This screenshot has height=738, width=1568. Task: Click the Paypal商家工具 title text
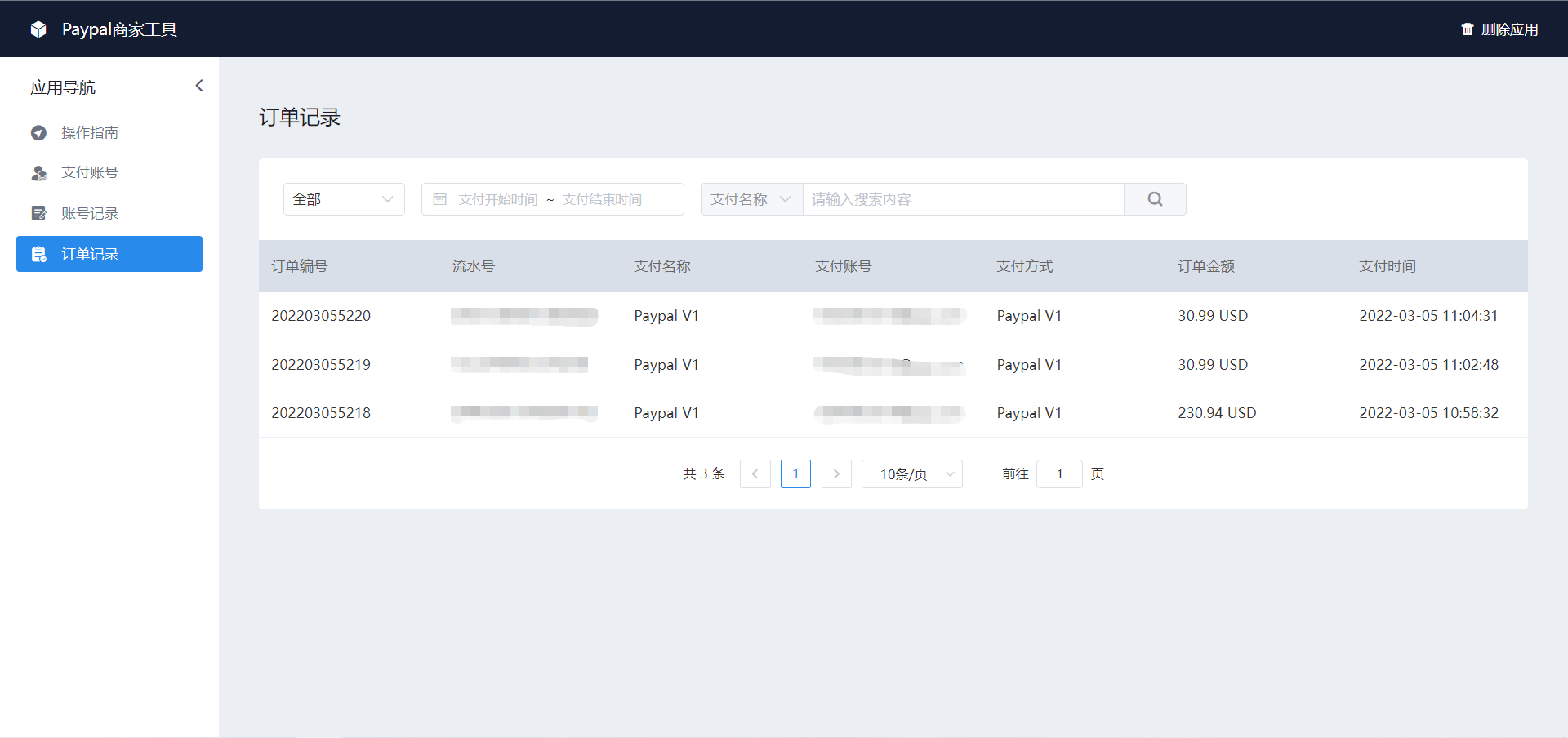[120, 29]
